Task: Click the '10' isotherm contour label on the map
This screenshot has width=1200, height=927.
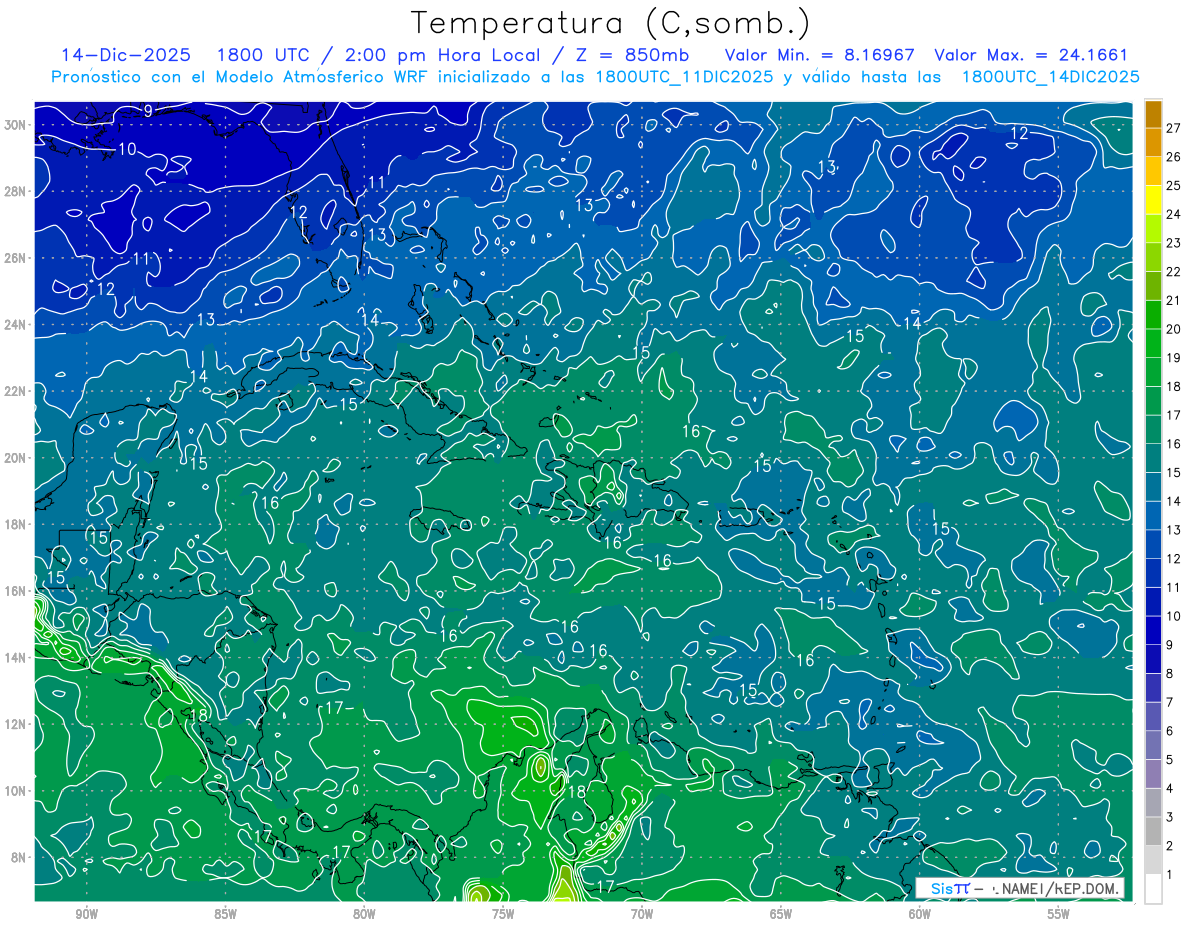Action: (127, 149)
